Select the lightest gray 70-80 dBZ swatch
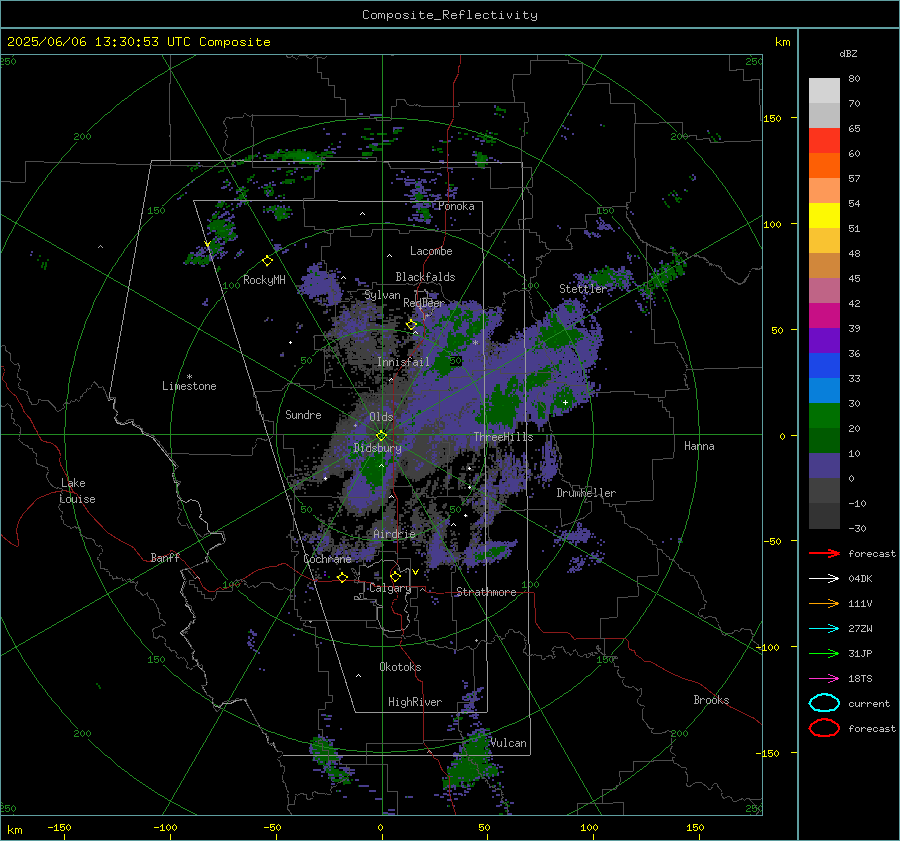Viewport: 900px width, 841px height. [x=824, y=91]
